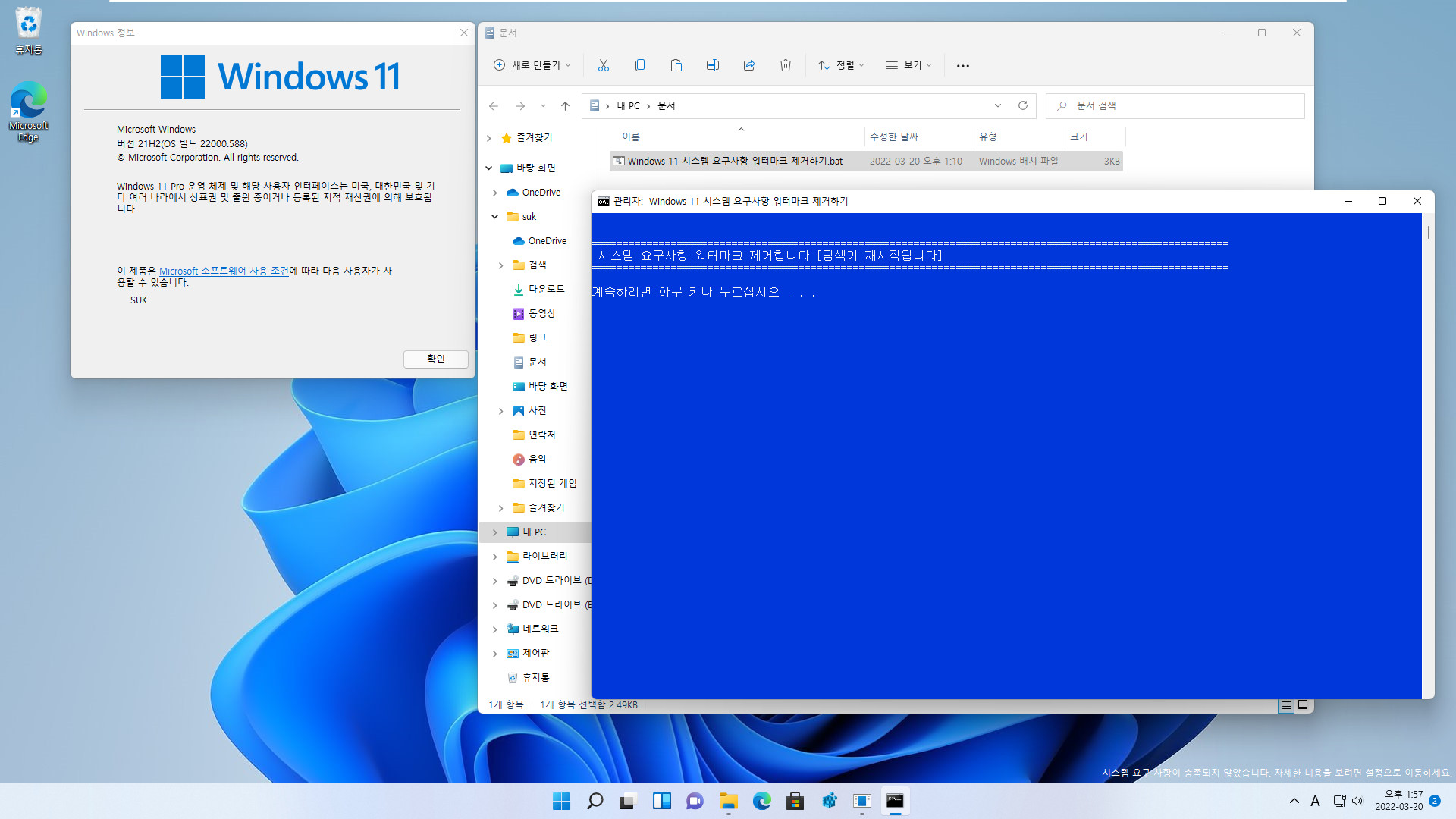The height and width of the screenshot is (819, 1456).
Task: Open the 보기 view dropdown
Action: coord(908,65)
